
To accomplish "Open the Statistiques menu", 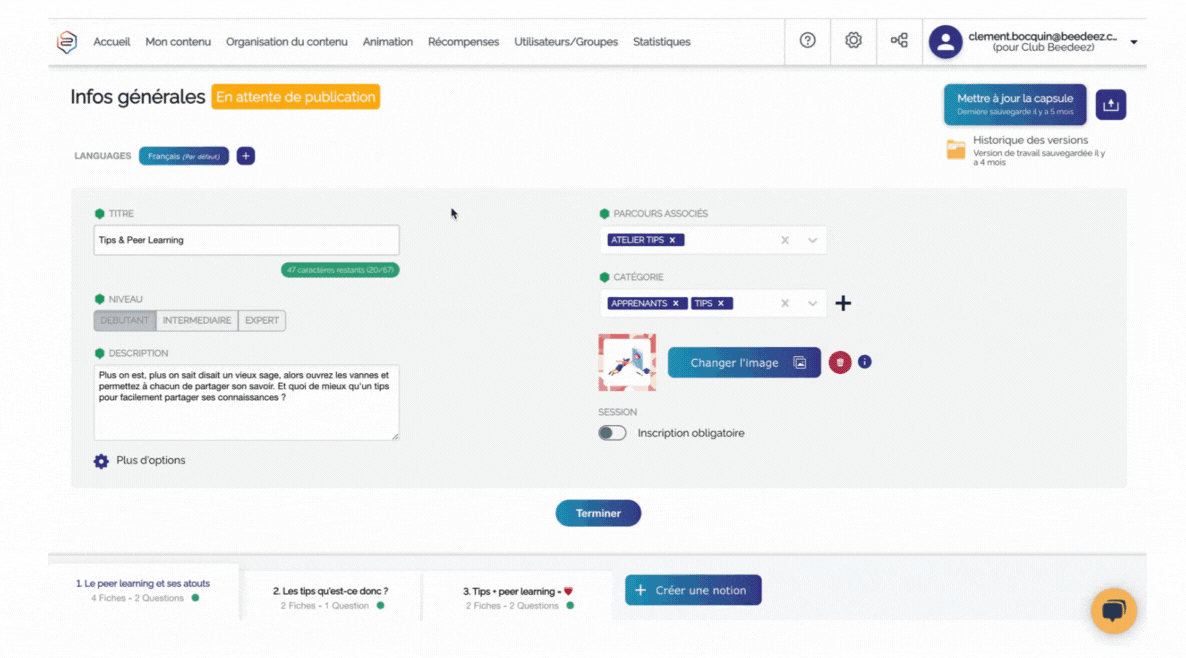I will click(661, 42).
